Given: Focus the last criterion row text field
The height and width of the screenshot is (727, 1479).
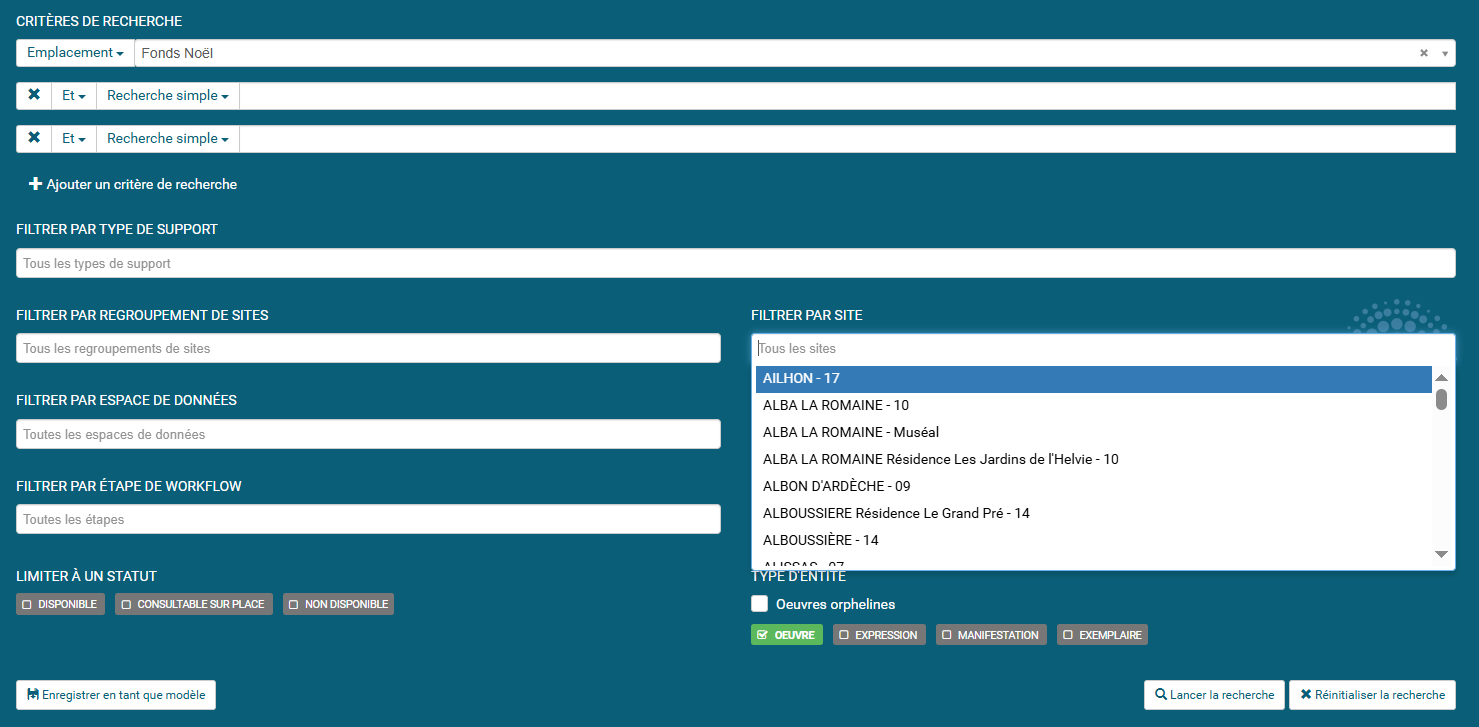Looking at the screenshot, I should tap(847, 139).
